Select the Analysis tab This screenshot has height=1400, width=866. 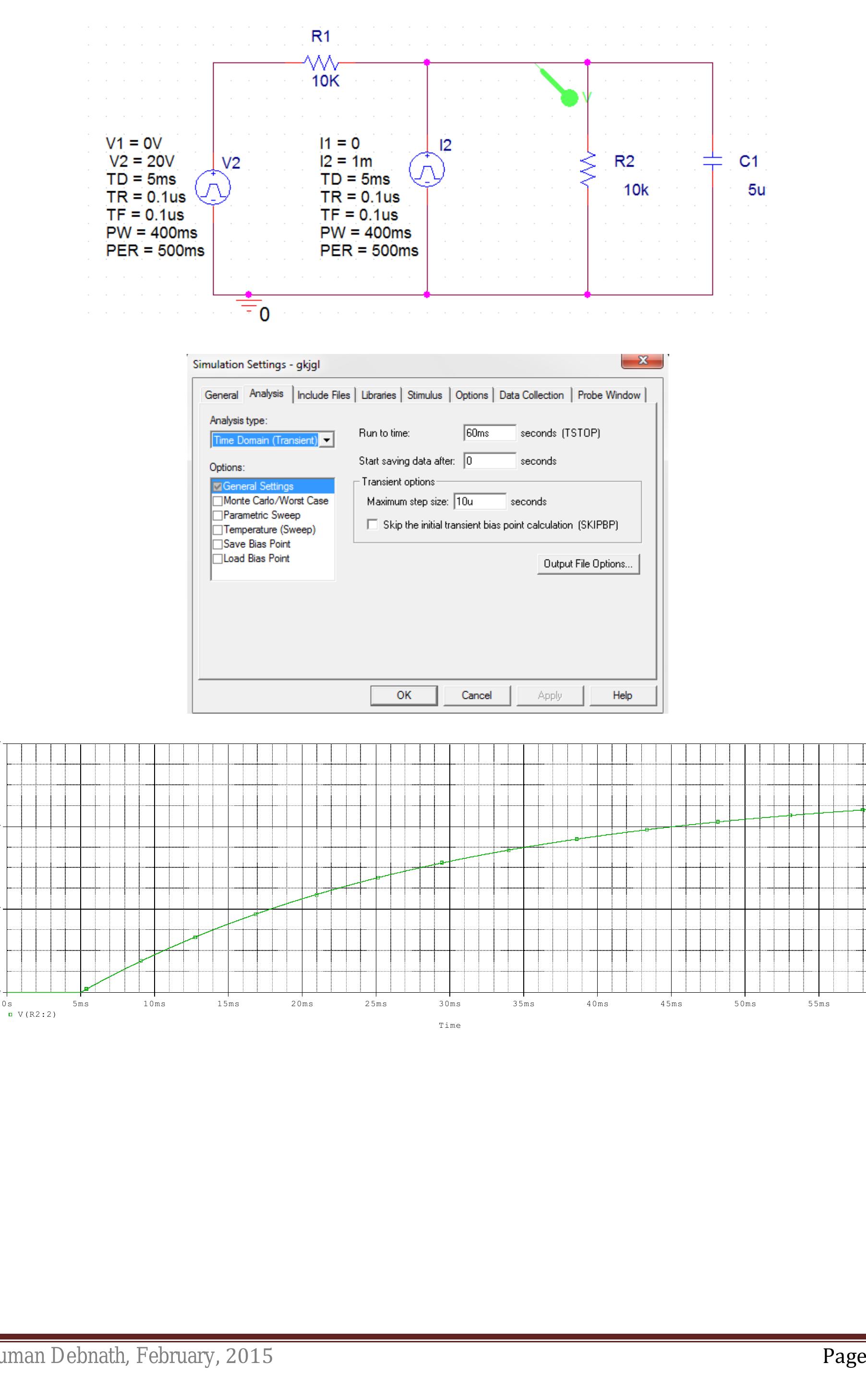click(x=266, y=393)
